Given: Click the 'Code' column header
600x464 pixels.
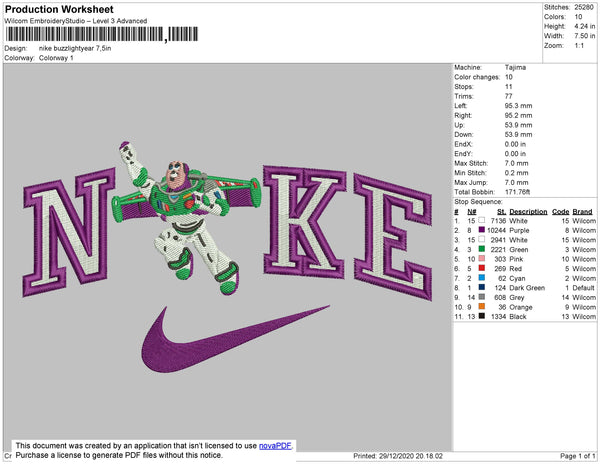Looking at the screenshot, I should tap(561, 211).
